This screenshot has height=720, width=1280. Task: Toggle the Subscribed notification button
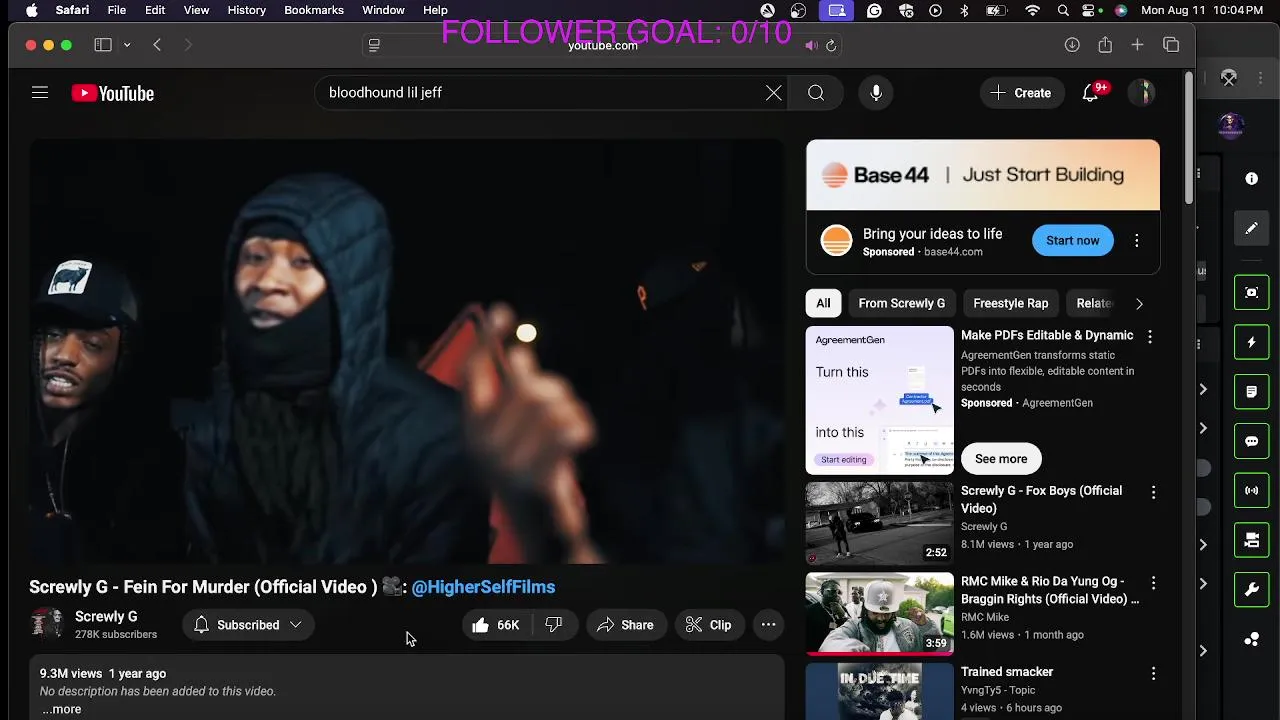coord(247,625)
